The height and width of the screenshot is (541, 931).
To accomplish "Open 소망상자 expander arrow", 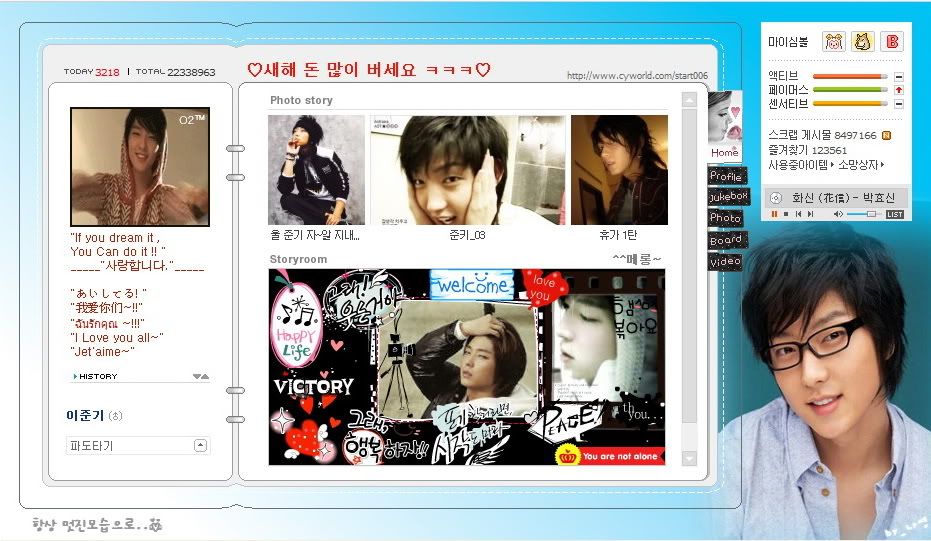I will [882, 164].
